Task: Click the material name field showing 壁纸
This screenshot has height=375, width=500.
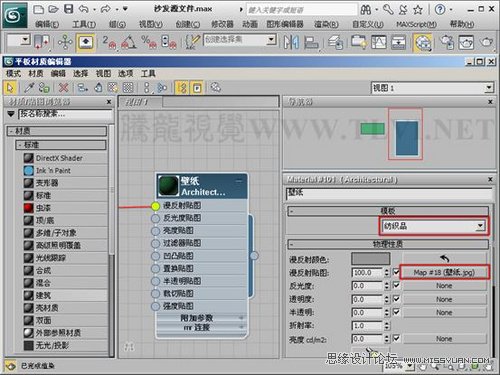Action: tap(389, 194)
